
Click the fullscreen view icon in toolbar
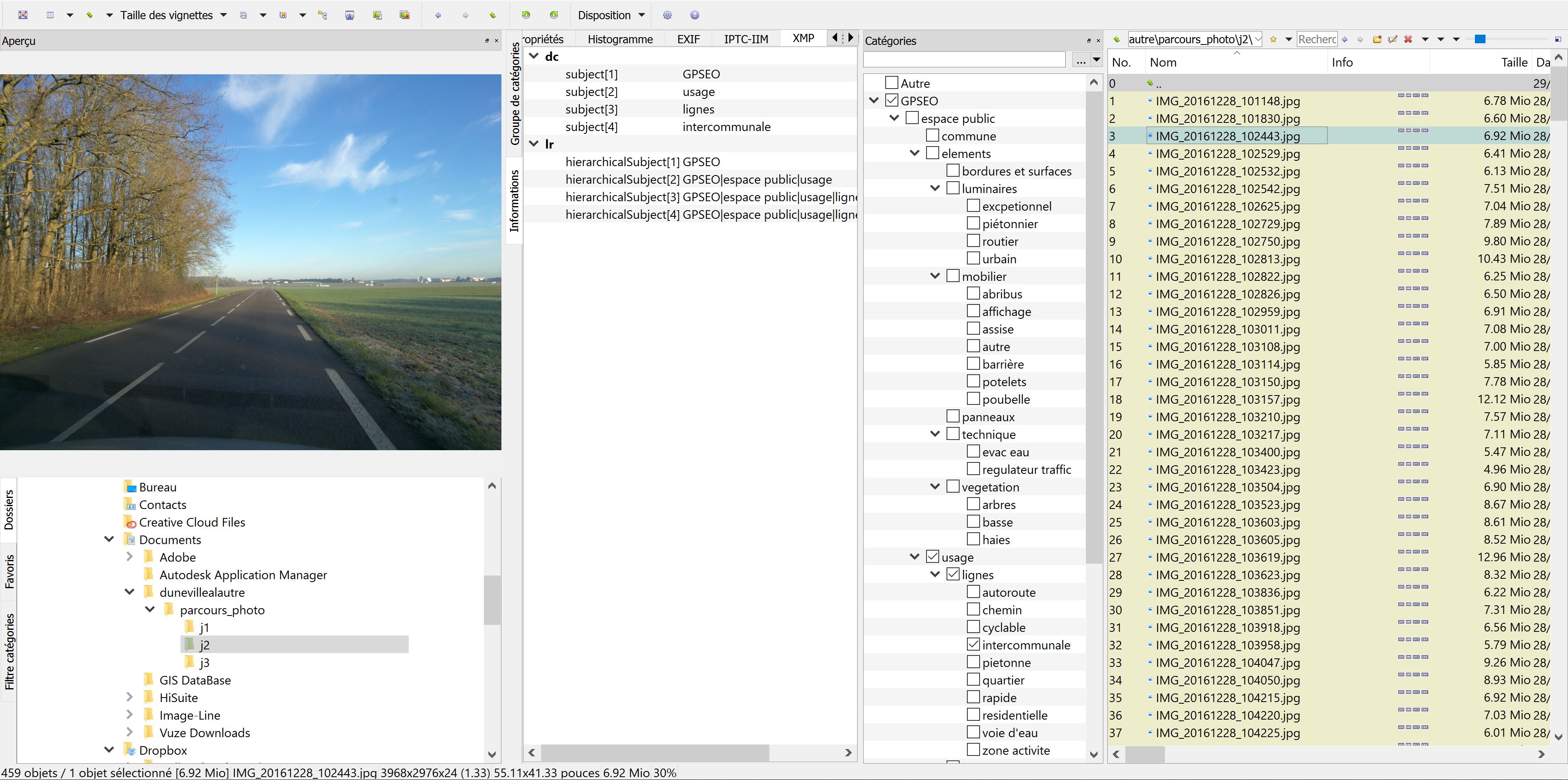click(x=22, y=15)
